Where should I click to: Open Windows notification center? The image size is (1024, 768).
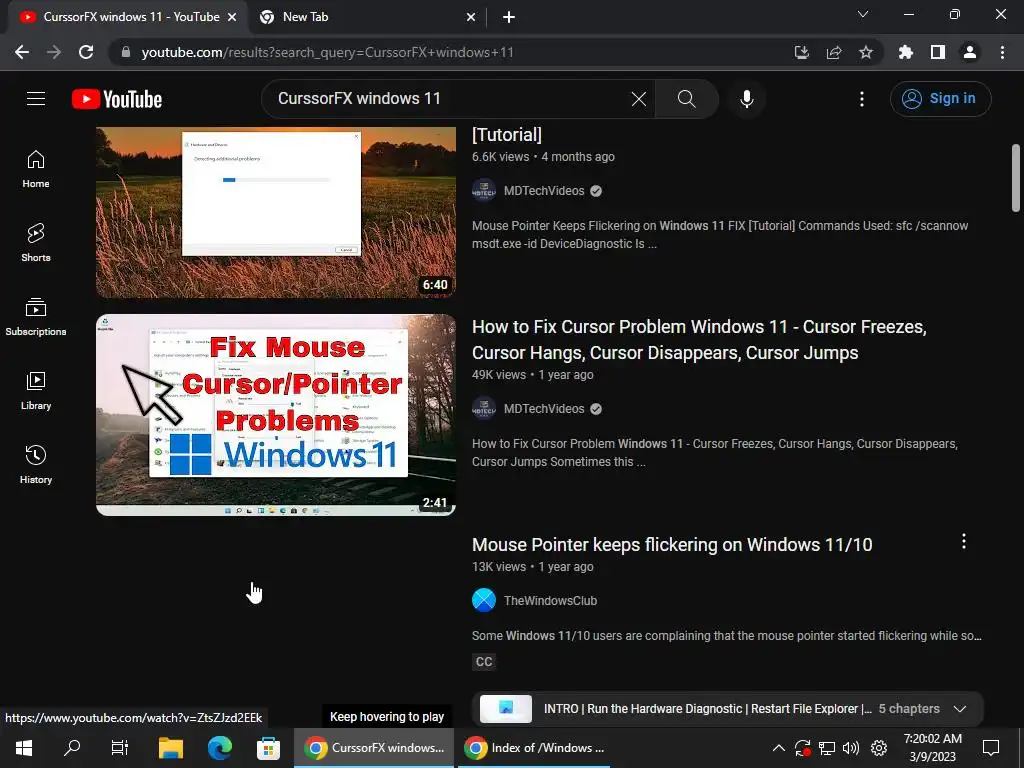991,748
